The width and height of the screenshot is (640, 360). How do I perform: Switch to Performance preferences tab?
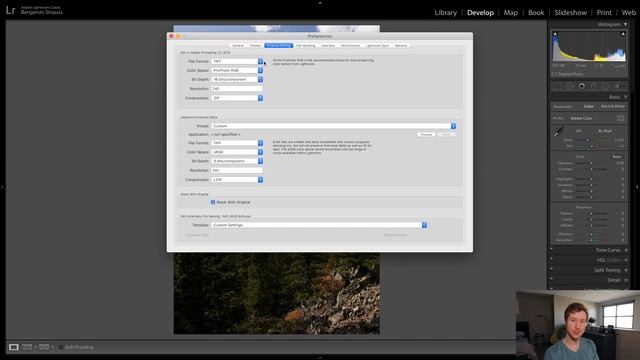[x=350, y=45]
